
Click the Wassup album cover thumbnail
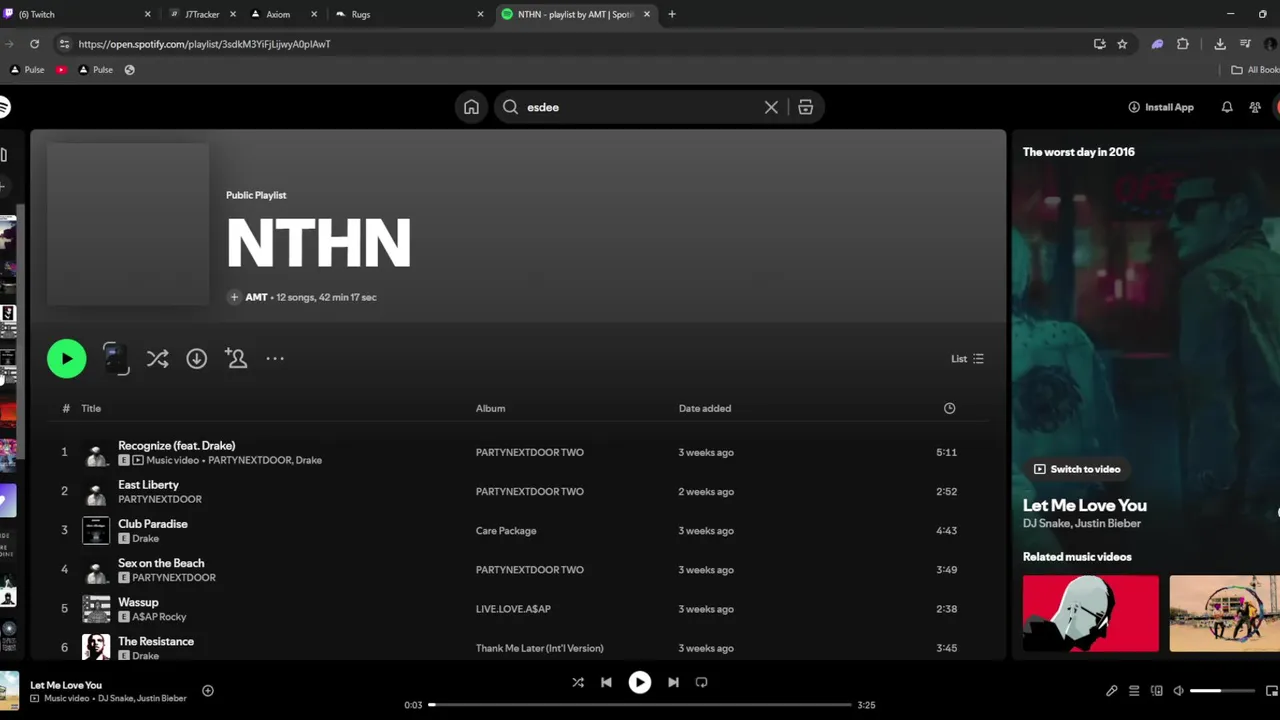pyautogui.click(x=96, y=608)
